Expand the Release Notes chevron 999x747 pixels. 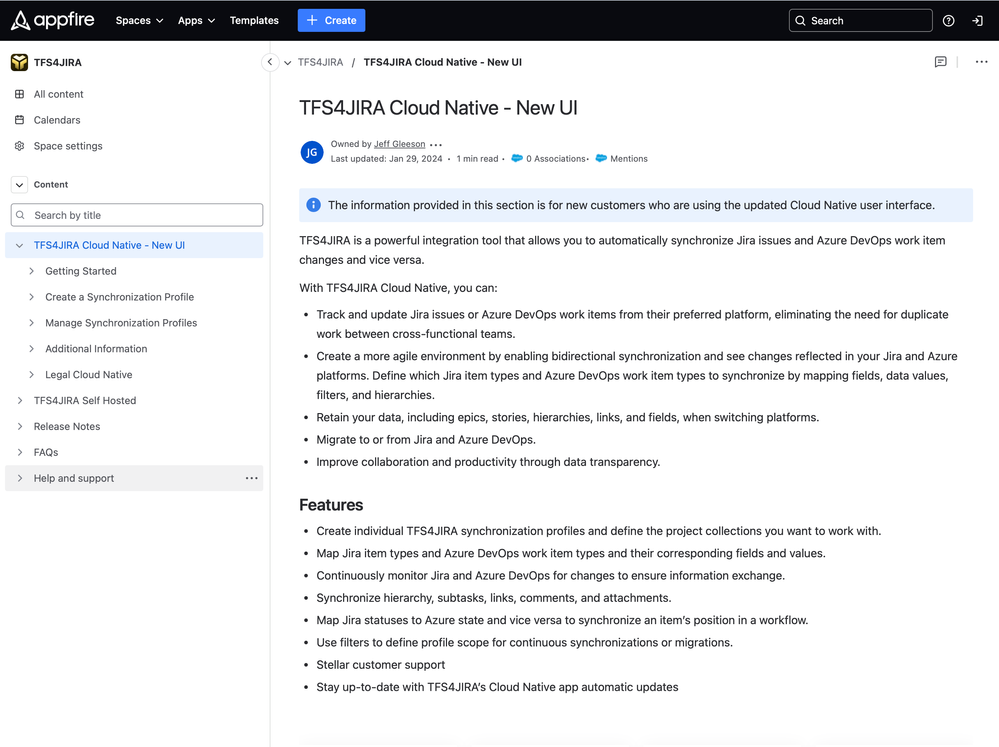click(20, 426)
